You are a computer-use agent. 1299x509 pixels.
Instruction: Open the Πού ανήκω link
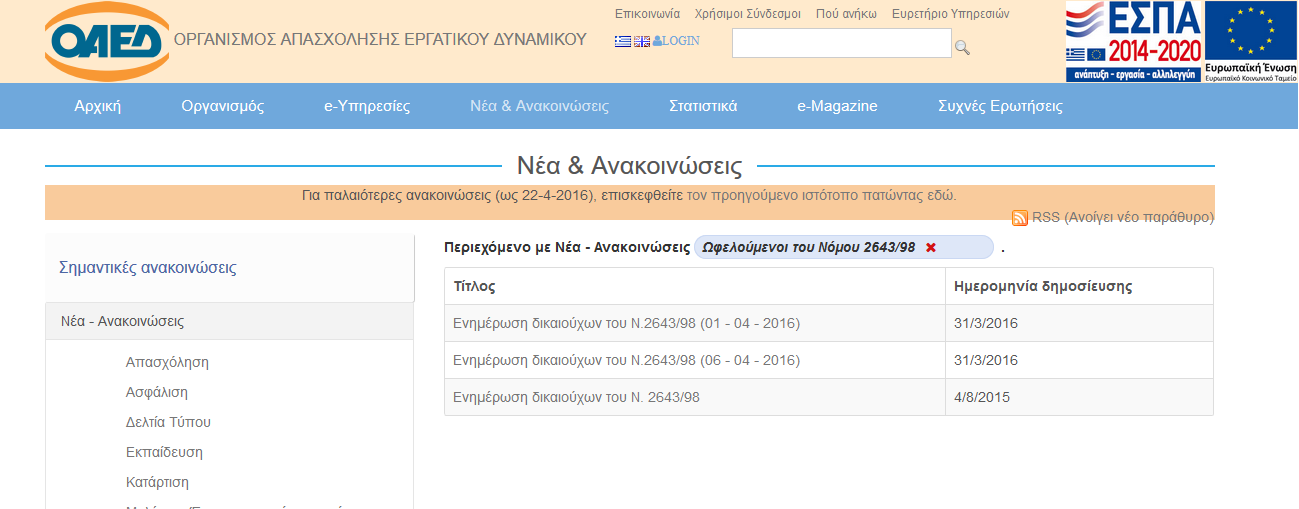coord(846,14)
